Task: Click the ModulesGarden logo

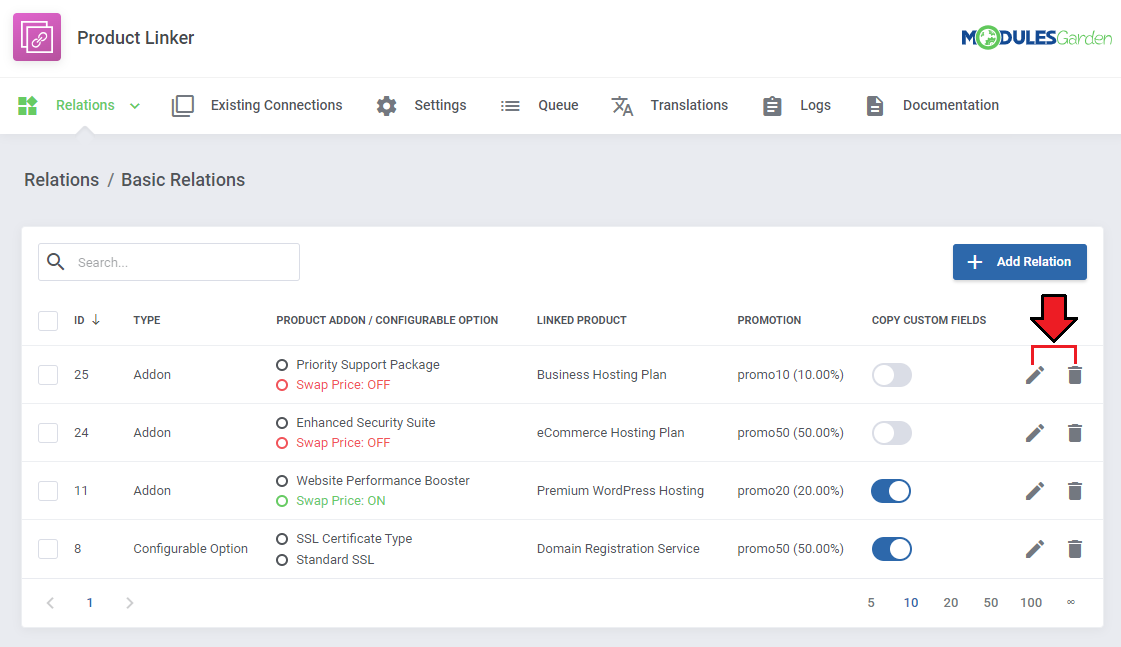Action: click(1037, 37)
